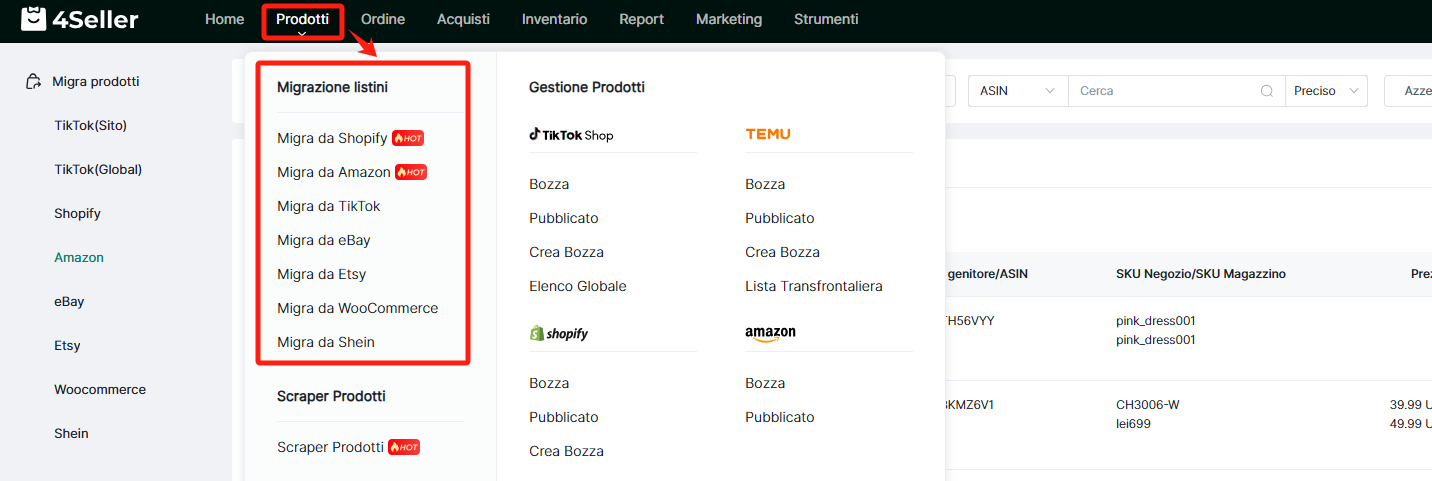Select Migra da TikTok
The width and height of the screenshot is (1432, 481).
[329, 206]
